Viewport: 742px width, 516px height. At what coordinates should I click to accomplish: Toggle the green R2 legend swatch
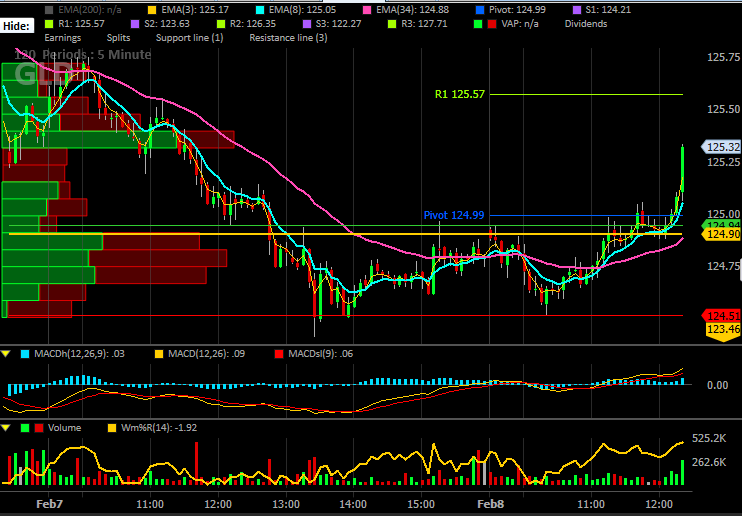221,24
